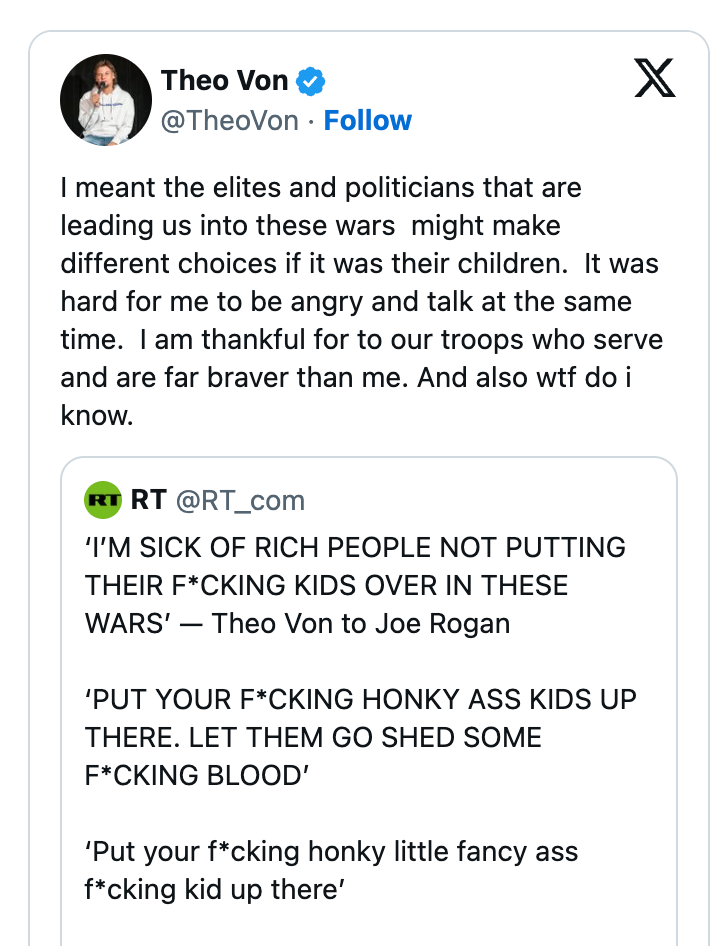Click the @TheoVon handle

pyautogui.click(x=227, y=120)
